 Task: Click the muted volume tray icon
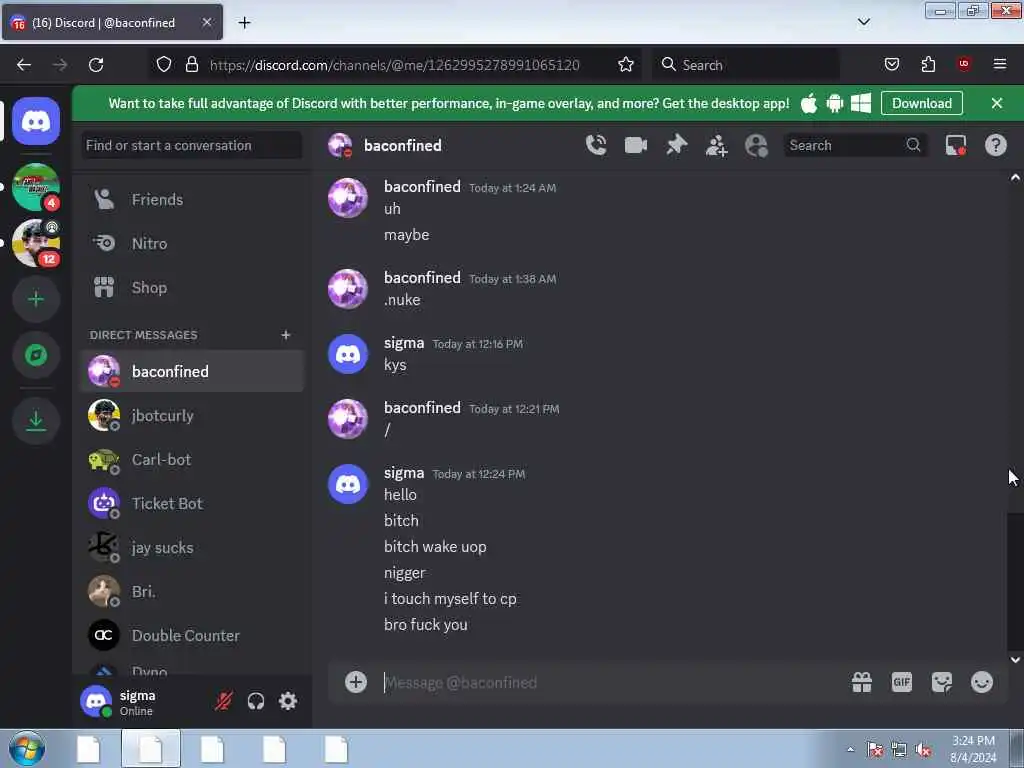click(923, 749)
